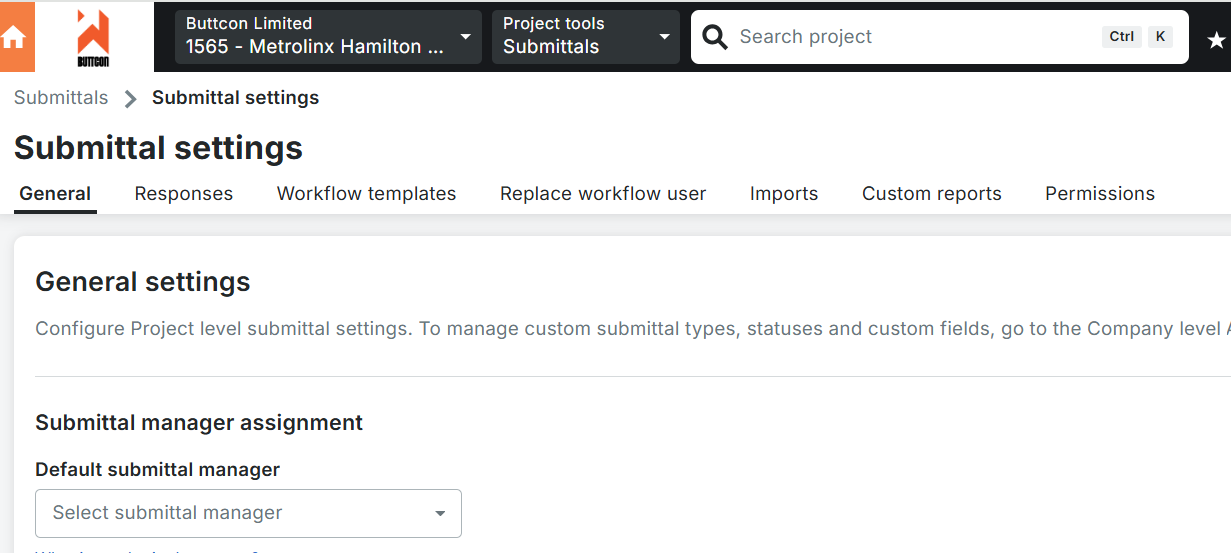Image resolution: width=1231 pixels, height=553 pixels.
Task: Go to the Imports tab
Action: [x=784, y=194]
